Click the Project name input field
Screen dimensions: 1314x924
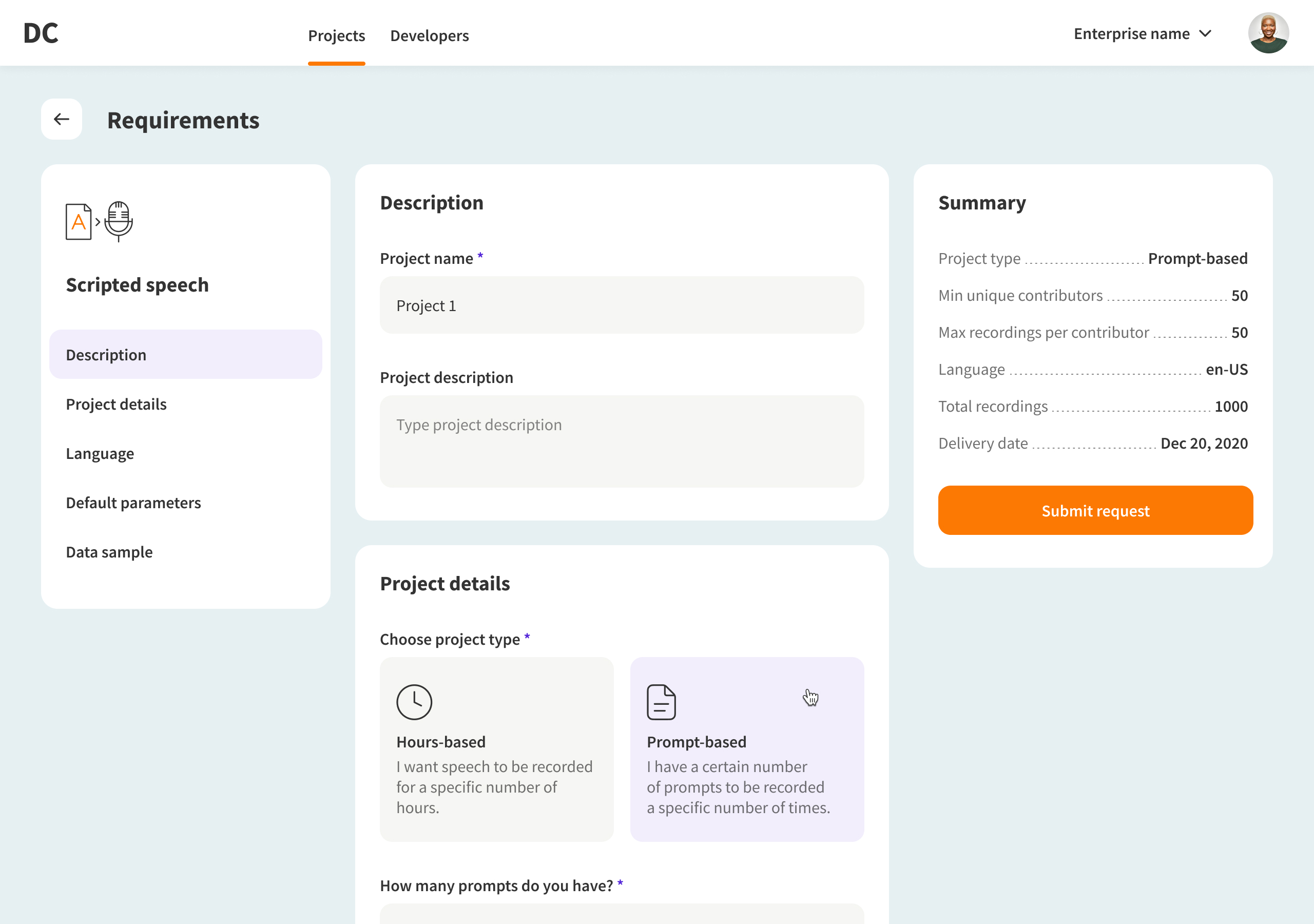coord(622,305)
